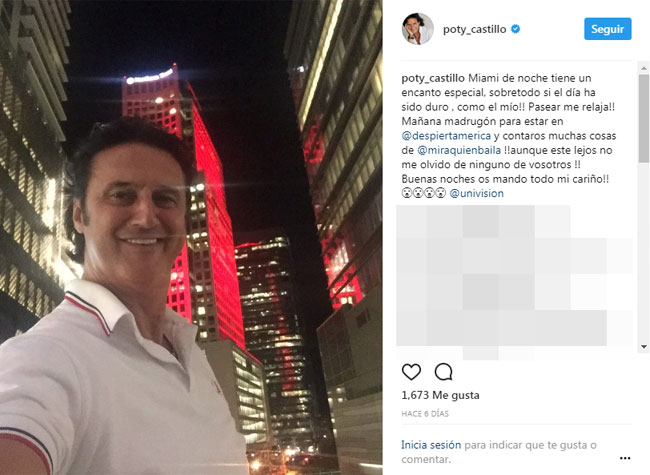Click the scrollbar down arrow in comments
Image resolution: width=650 pixels, height=475 pixels.
point(643,347)
